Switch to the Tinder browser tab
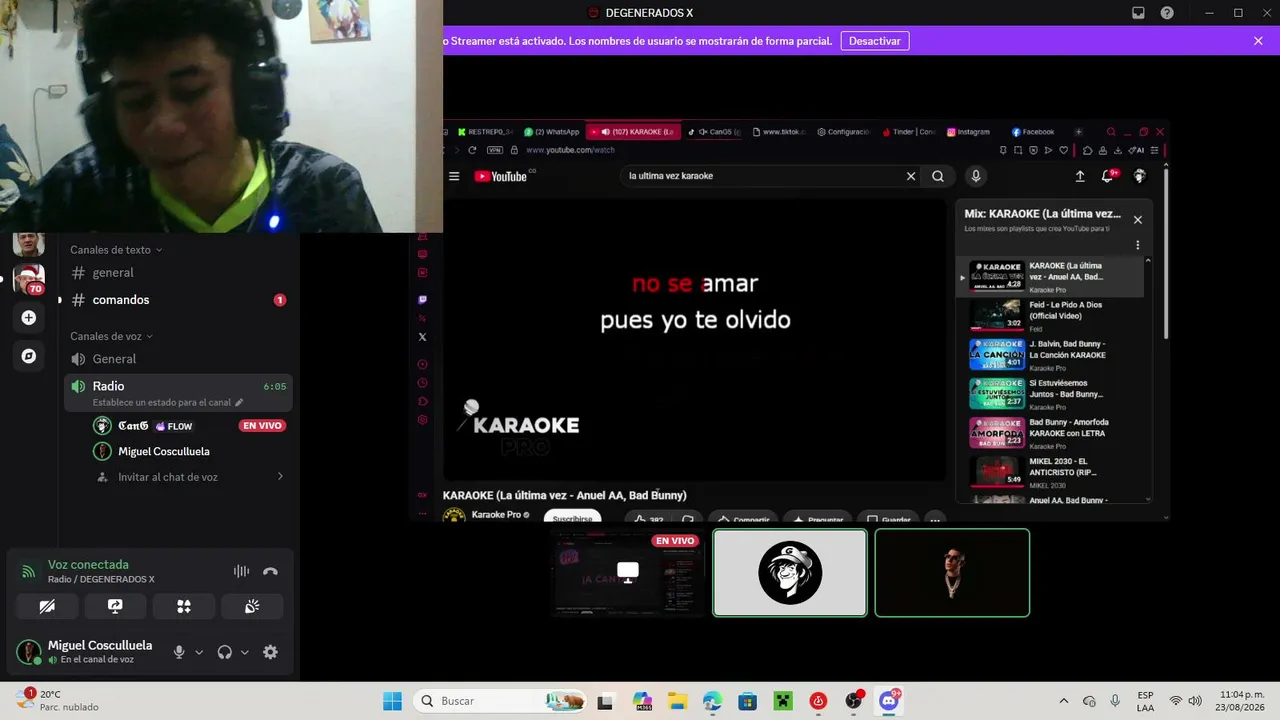The image size is (1280, 720). pos(909,132)
